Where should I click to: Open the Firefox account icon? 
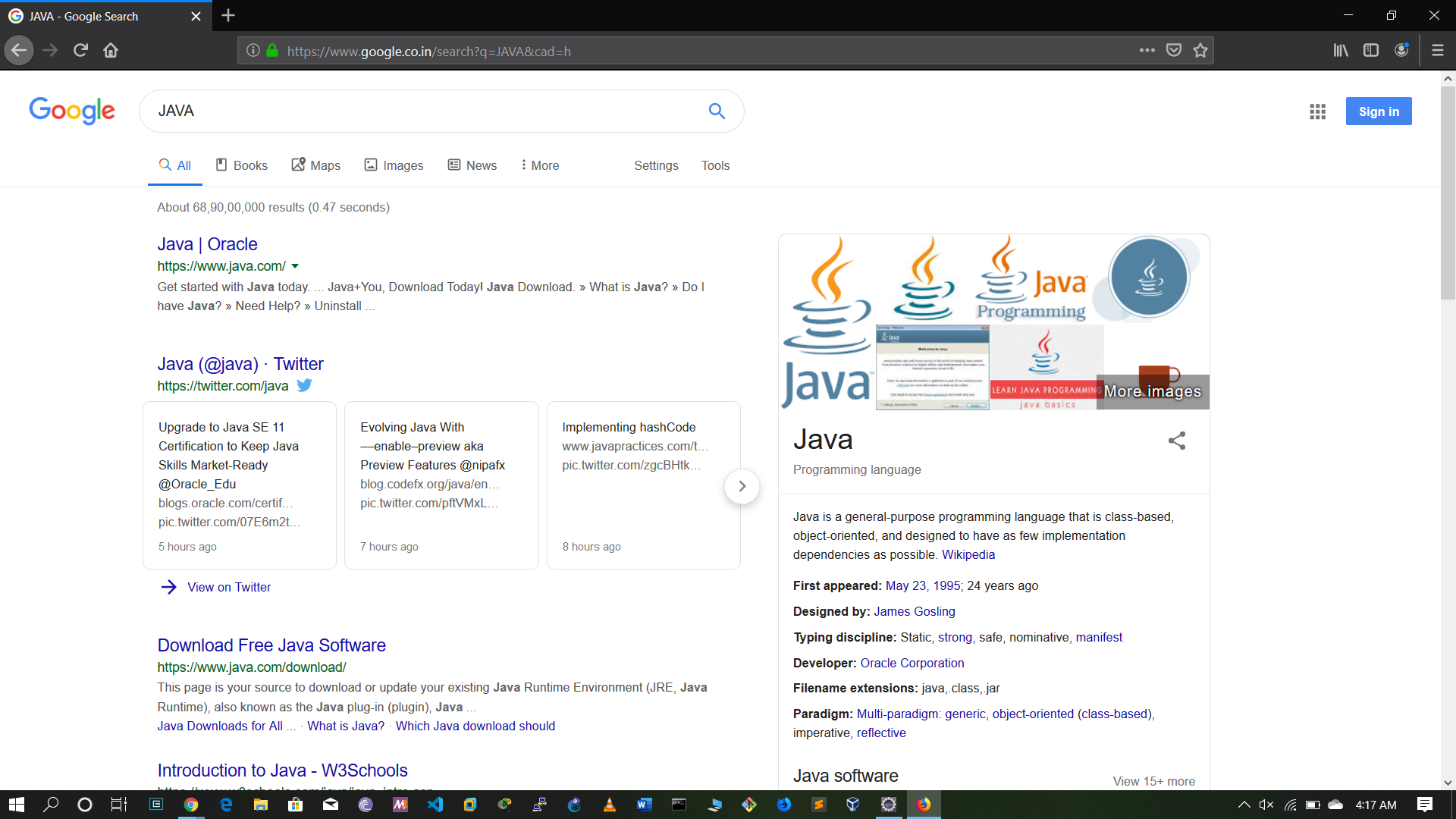[x=1401, y=51]
